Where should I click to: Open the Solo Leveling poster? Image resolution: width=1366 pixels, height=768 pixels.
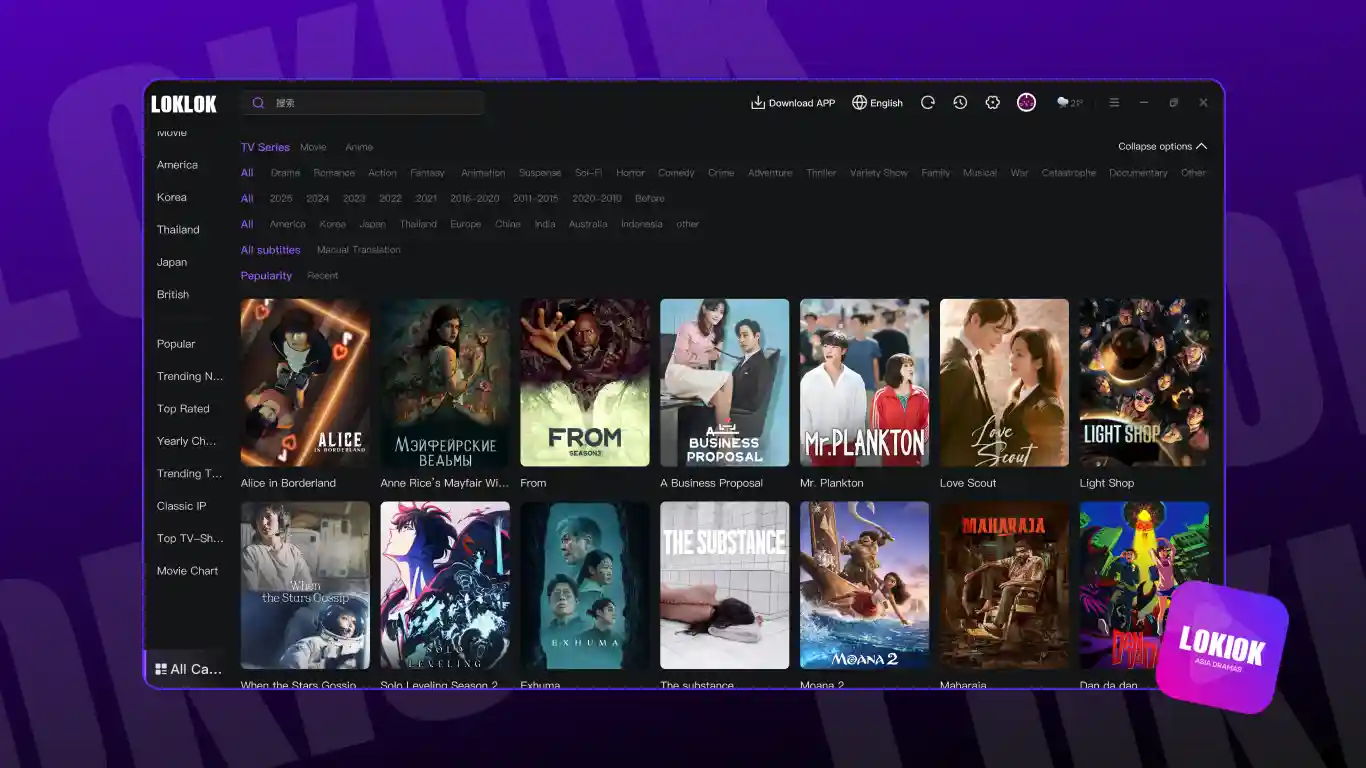(445, 585)
